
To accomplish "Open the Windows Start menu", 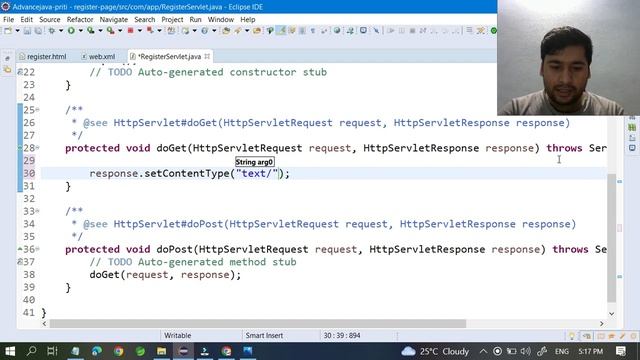I will pos(10,351).
